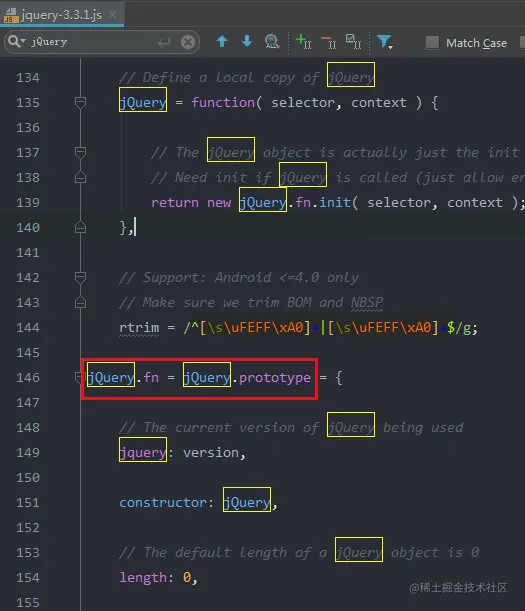The height and width of the screenshot is (611, 525).
Task: Open the search filter funnel dropdown
Action: tap(385, 41)
